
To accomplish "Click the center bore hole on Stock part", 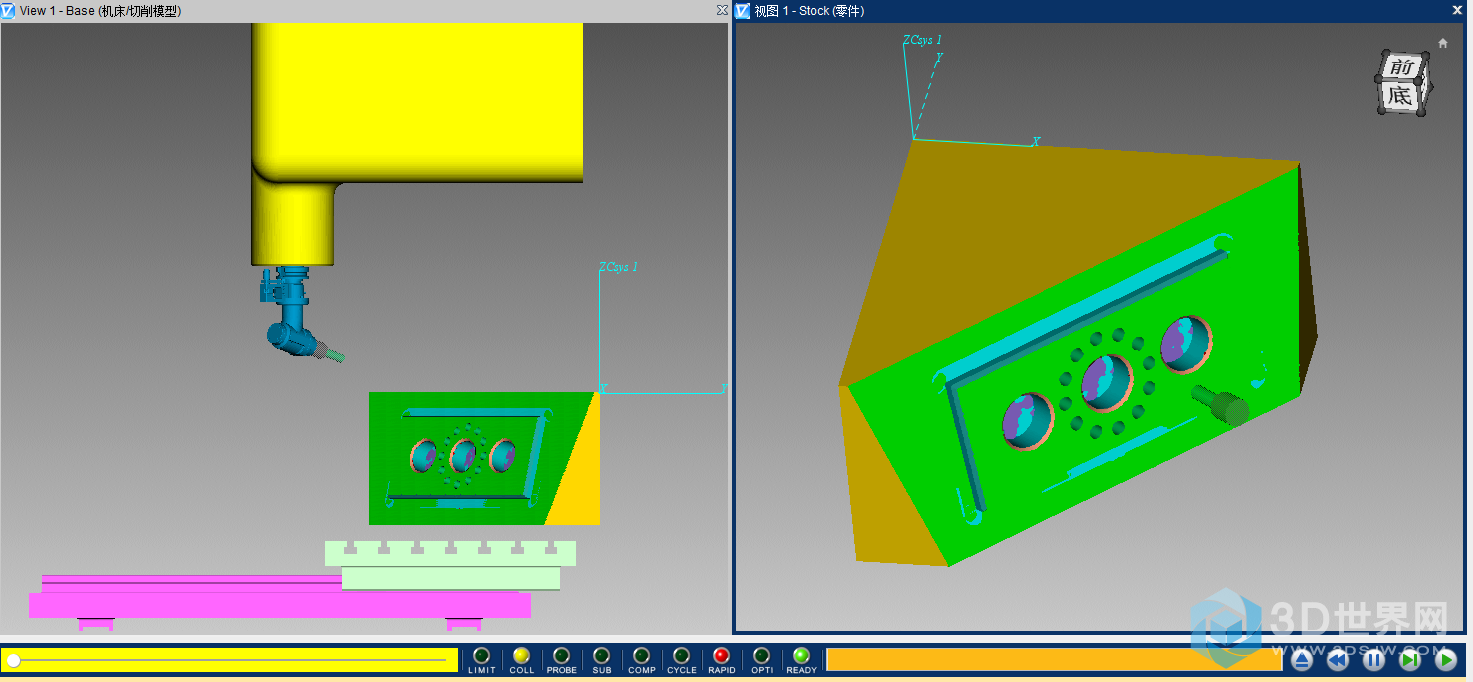I will (1107, 381).
